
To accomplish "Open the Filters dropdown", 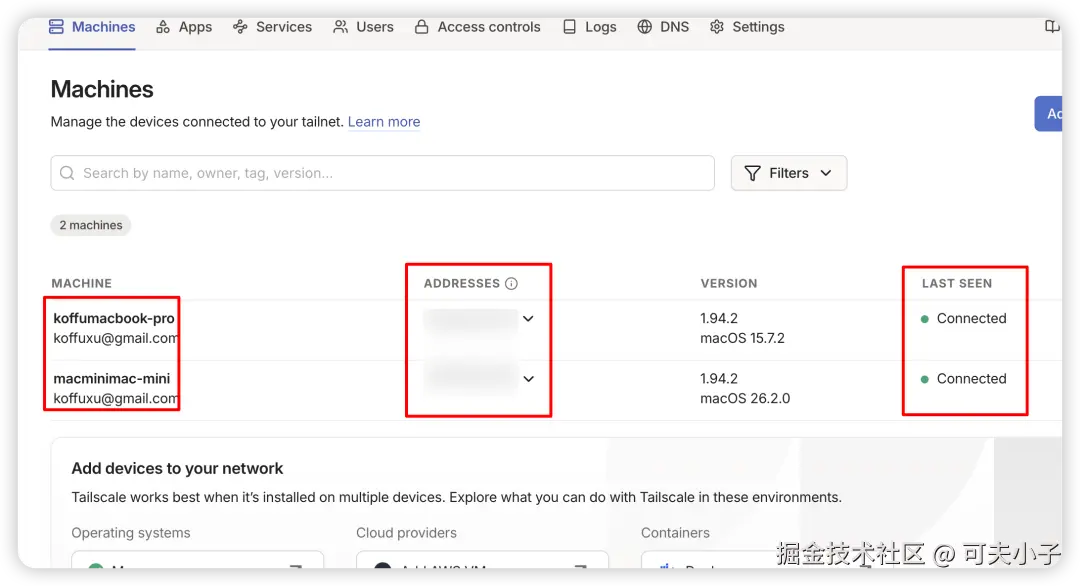I will tap(789, 173).
